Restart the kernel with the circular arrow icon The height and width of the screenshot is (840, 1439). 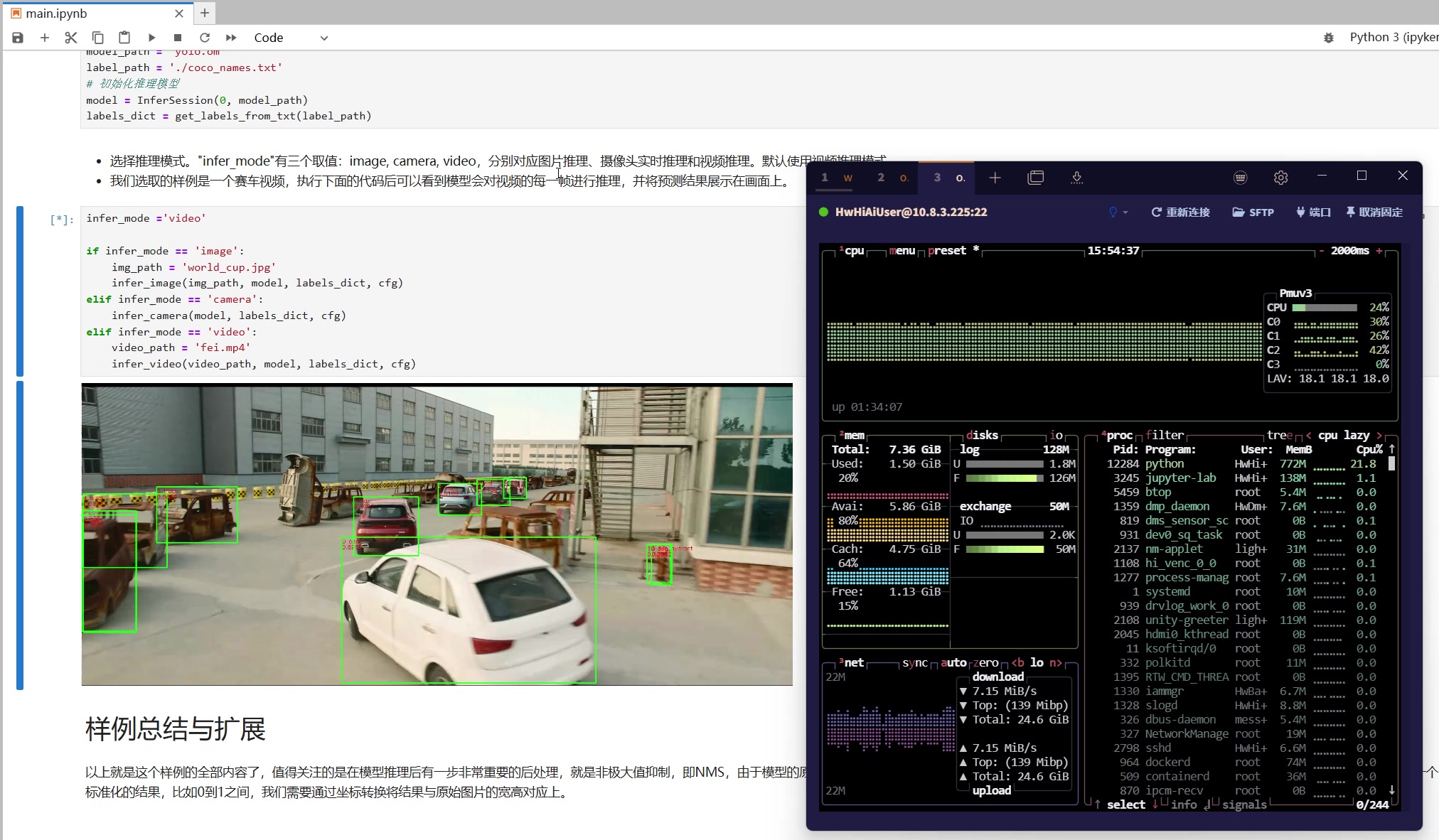click(x=205, y=38)
